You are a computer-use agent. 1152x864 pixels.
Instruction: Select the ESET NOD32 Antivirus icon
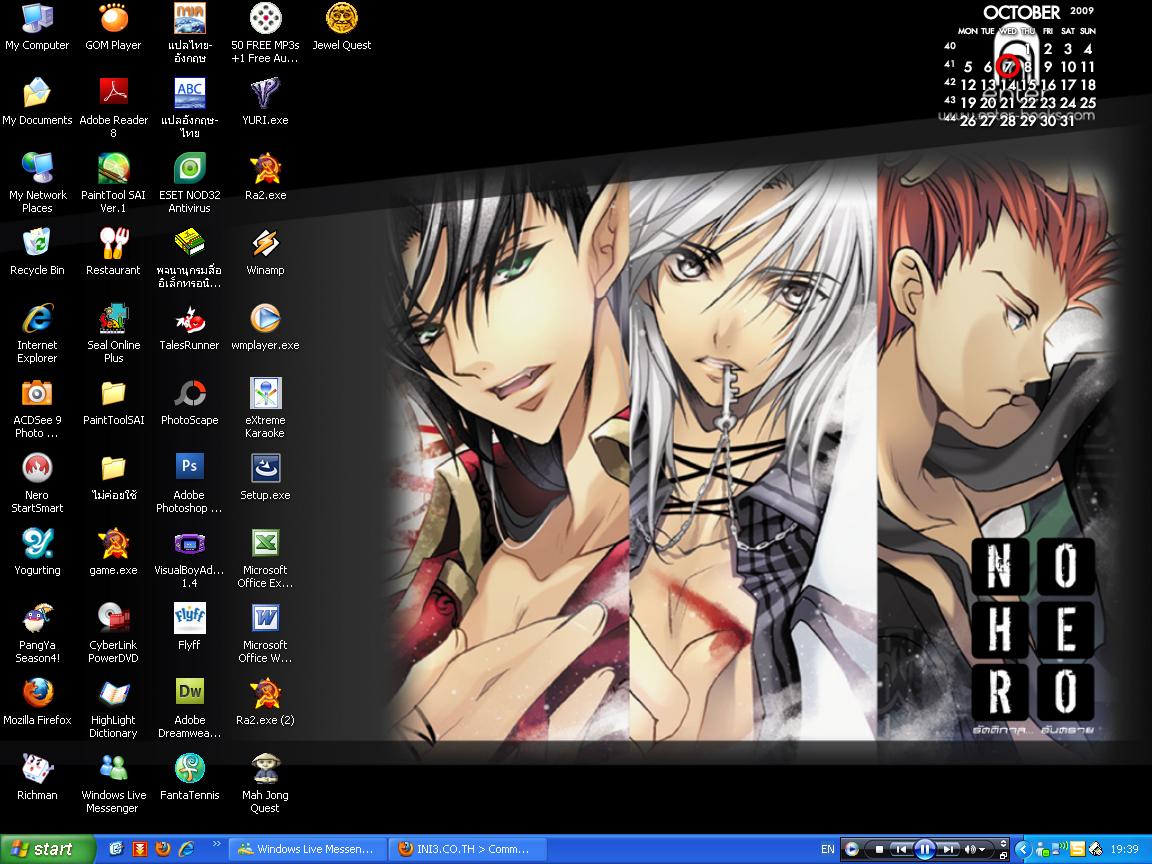(x=190, y=182)
